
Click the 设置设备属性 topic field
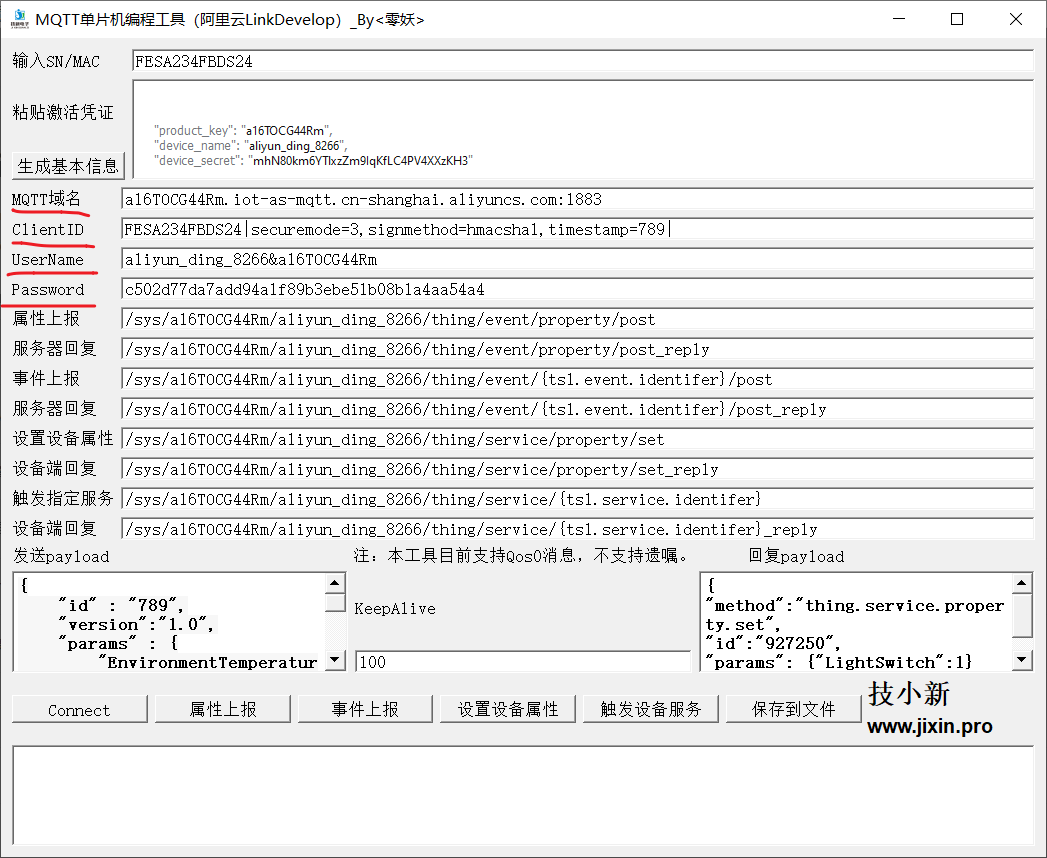578,439
